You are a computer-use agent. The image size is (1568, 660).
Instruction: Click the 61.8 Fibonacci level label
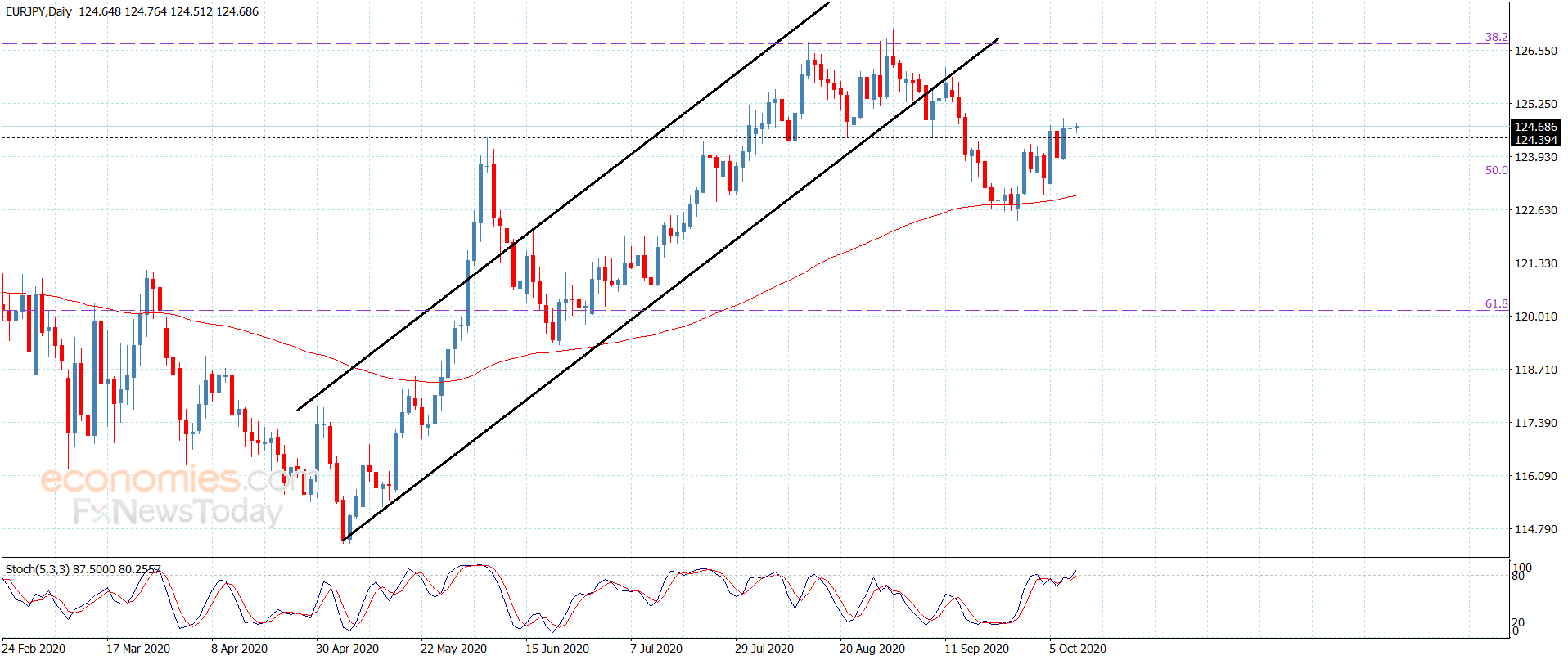(x=1496, y=303)
